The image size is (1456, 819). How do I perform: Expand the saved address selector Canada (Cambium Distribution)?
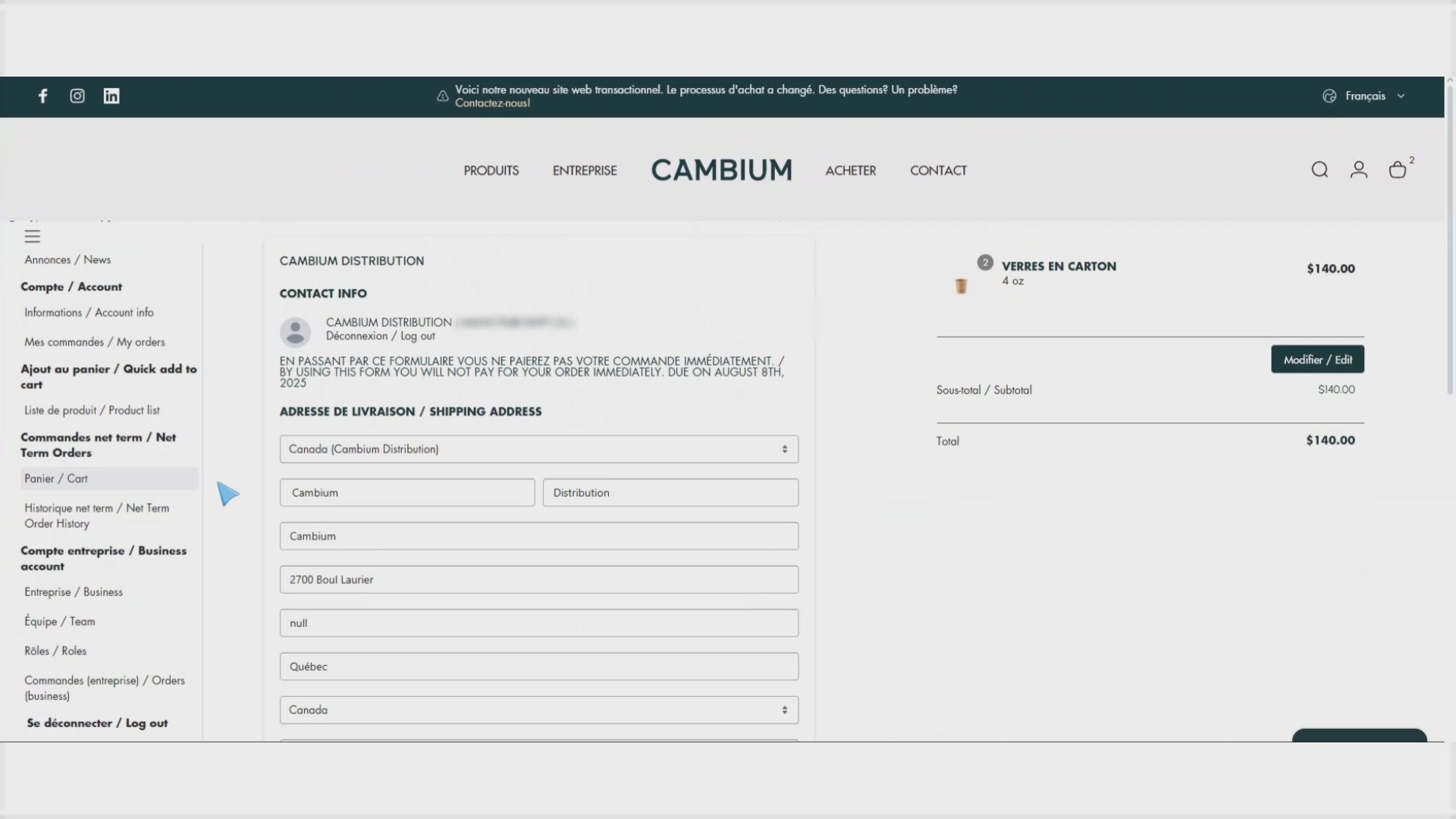[x=538, y=449]
